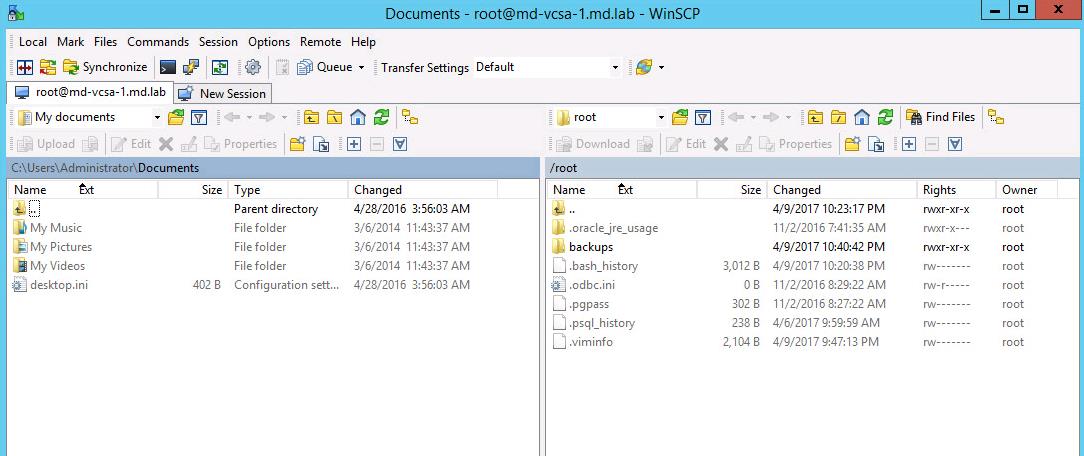
Task: Open the terminal console icon
Action: point(168,67)
